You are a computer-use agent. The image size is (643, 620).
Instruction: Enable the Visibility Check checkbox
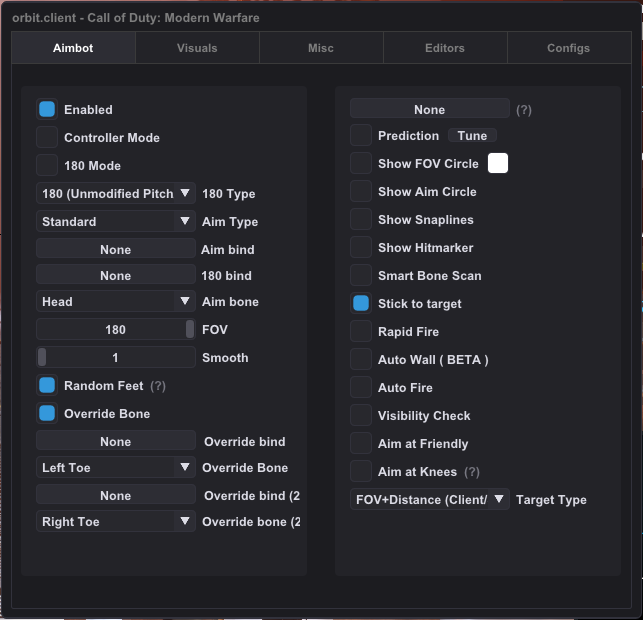361,416
